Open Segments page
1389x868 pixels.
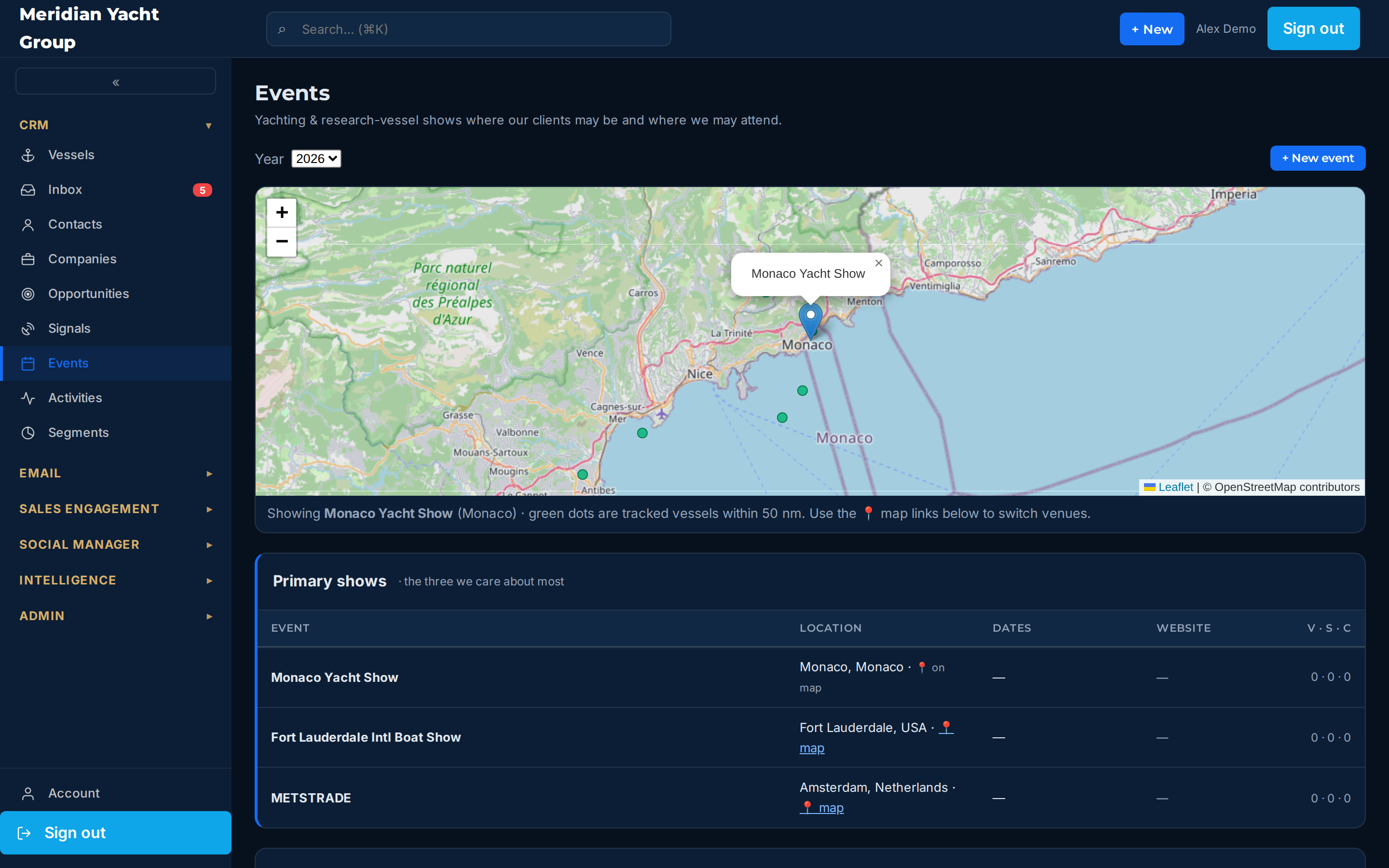coord(116,433)
